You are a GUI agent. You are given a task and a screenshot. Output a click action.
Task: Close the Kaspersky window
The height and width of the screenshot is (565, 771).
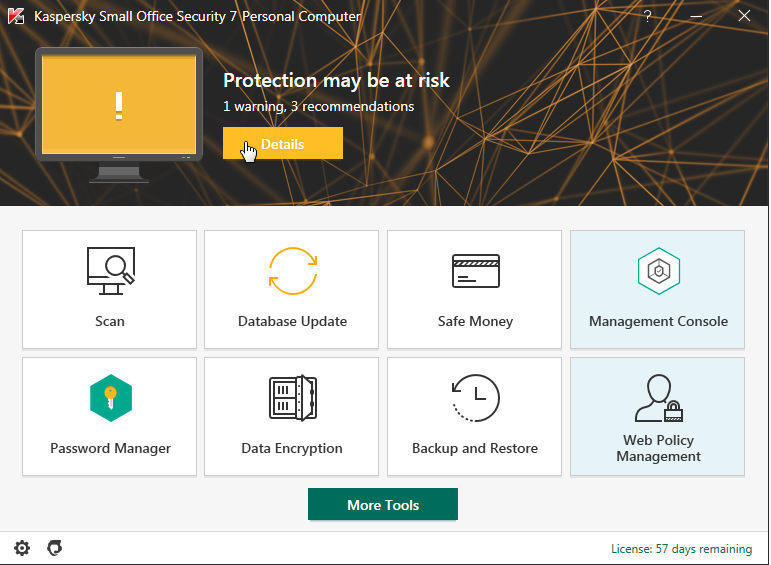click(x=744, y=16)
